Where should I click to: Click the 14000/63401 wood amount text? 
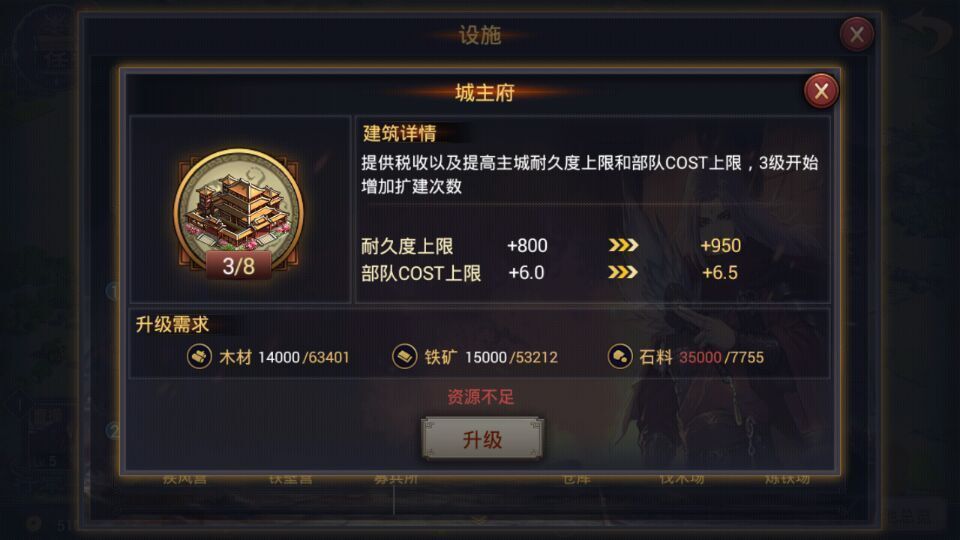pyautogui.click(x=304, y=358)
